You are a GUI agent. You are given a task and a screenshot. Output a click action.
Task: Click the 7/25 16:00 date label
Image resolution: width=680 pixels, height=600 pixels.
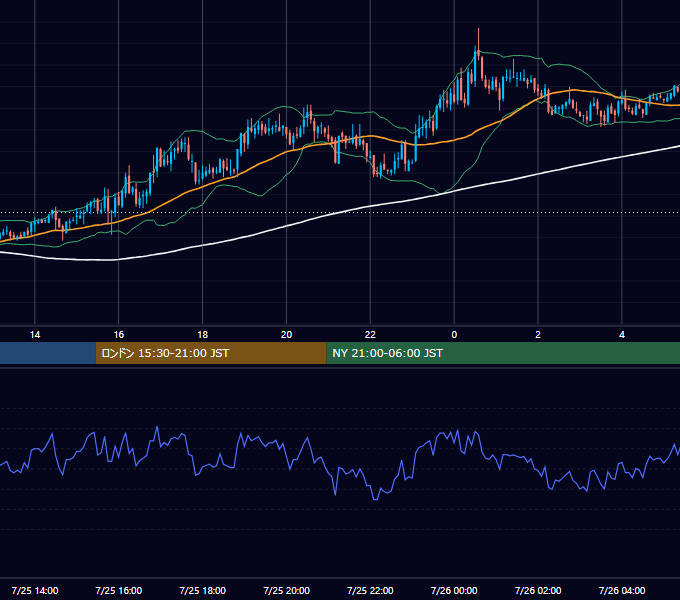point(118,590)
